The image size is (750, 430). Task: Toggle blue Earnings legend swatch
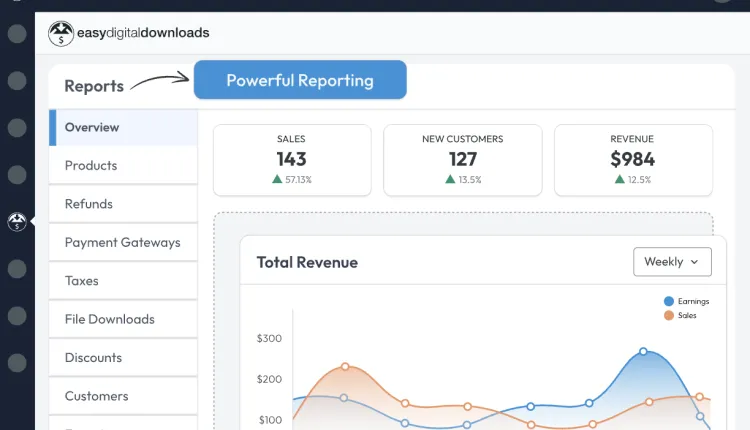tap(669, 301)
